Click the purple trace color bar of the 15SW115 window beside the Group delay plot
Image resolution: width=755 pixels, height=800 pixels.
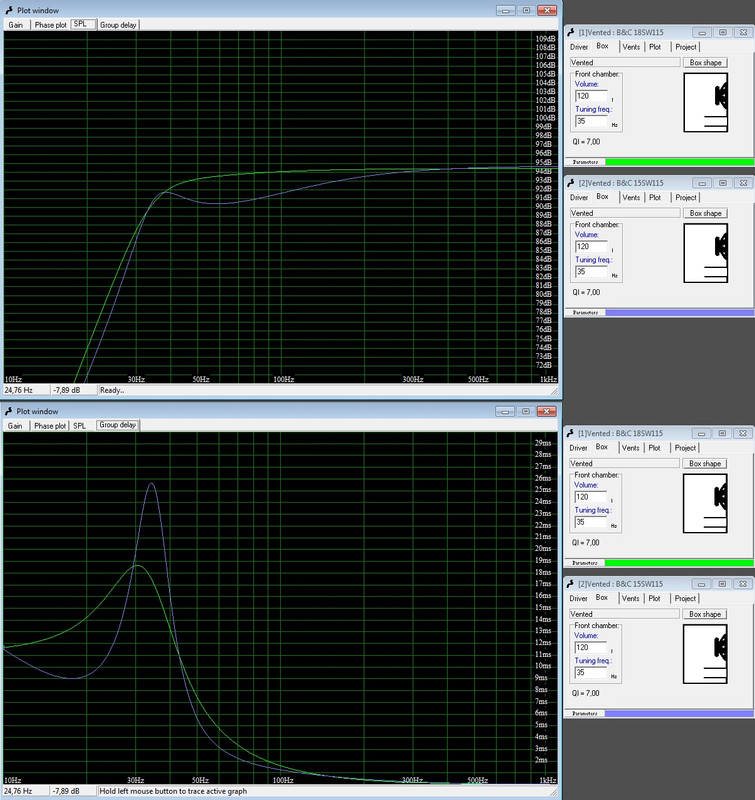(x=679, y=713)
